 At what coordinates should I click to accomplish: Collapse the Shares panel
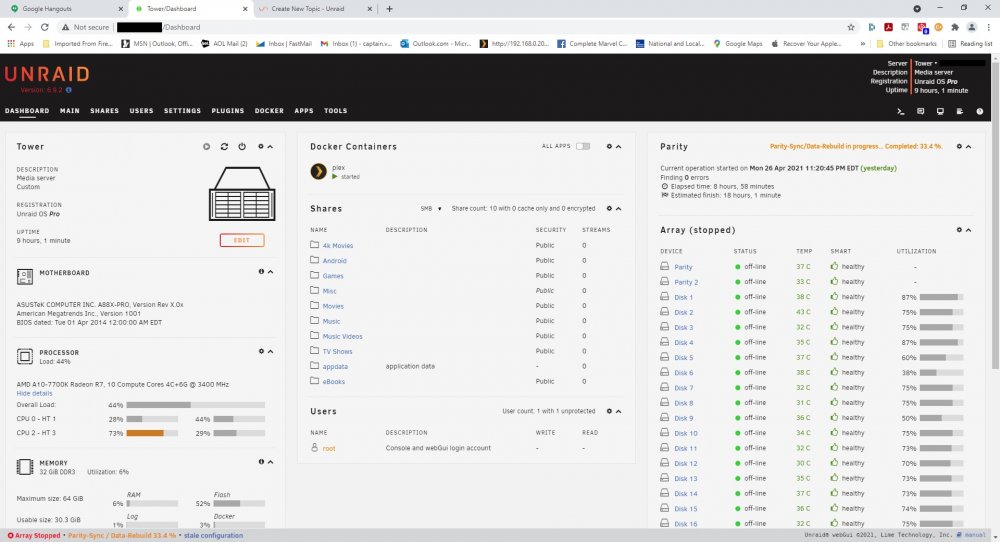(619, 209)
